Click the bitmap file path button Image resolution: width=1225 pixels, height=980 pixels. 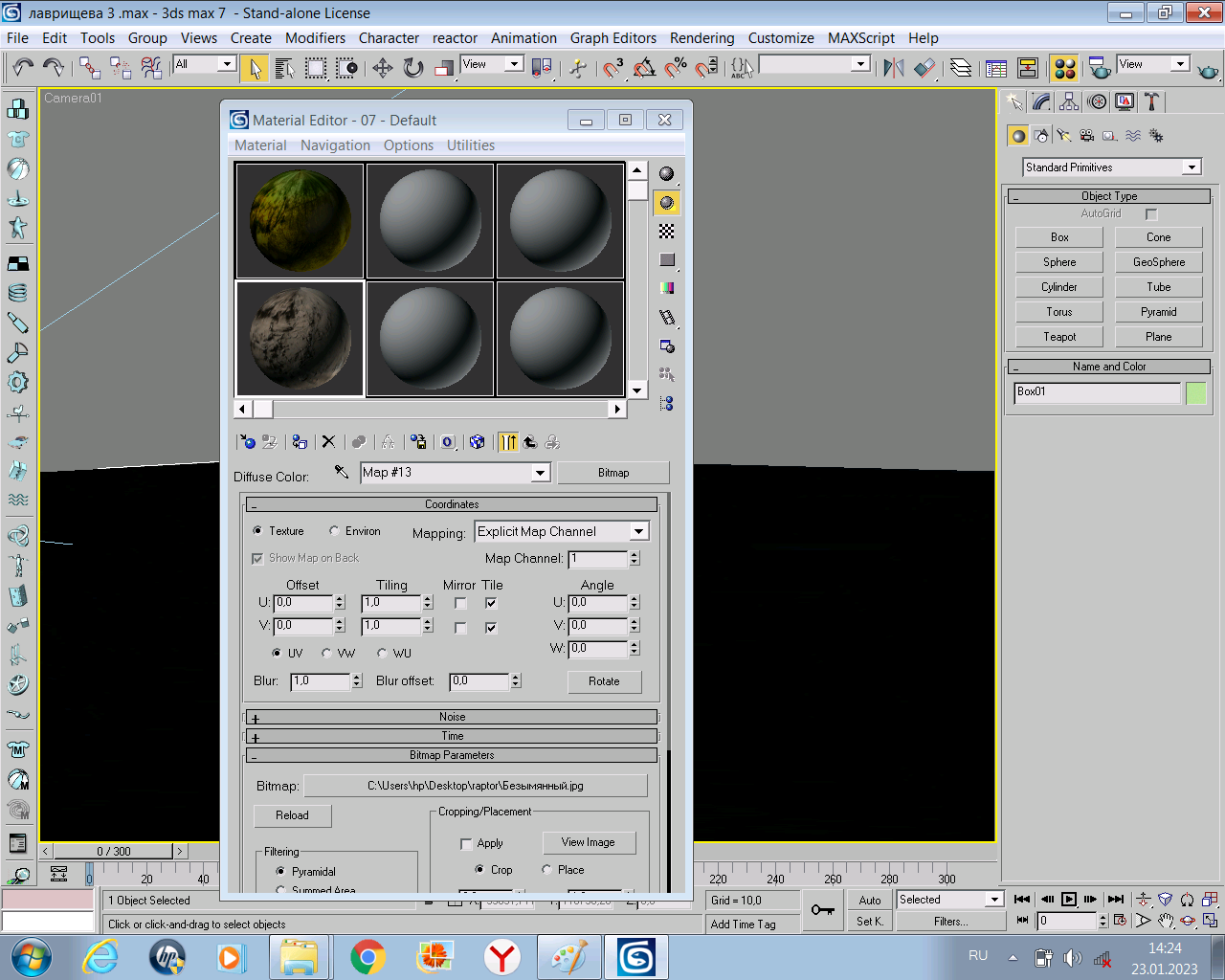pos(476,786)
